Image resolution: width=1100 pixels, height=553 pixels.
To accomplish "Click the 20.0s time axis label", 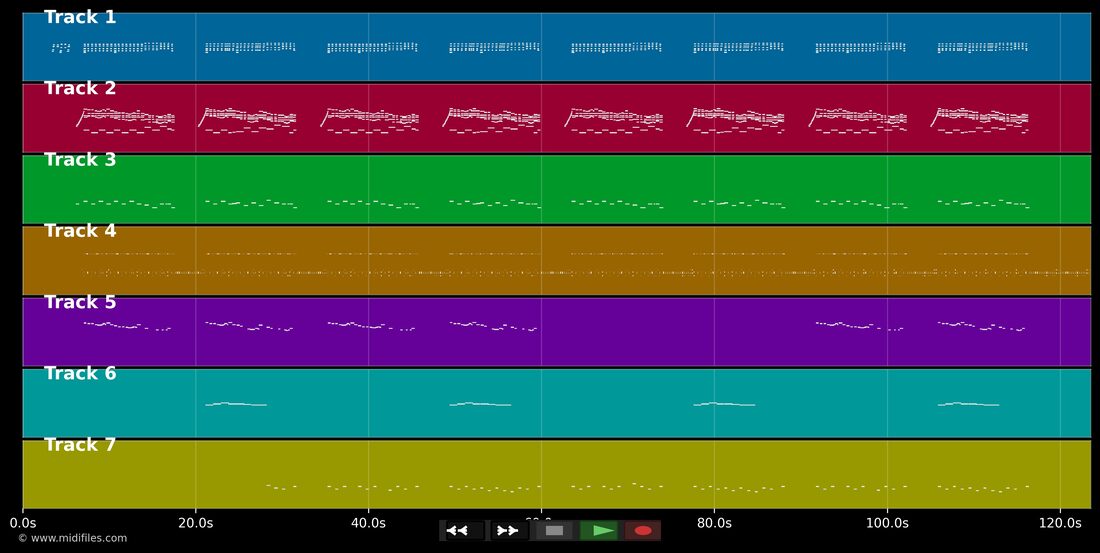I will tap(196, 523).
